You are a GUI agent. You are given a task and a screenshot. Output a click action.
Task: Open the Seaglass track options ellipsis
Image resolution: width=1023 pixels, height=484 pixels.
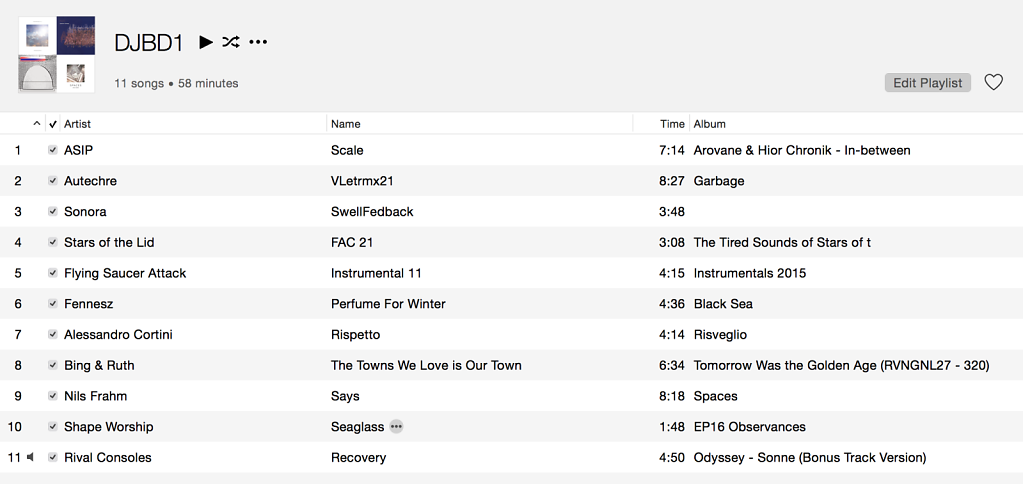click(x=396, y=427)
